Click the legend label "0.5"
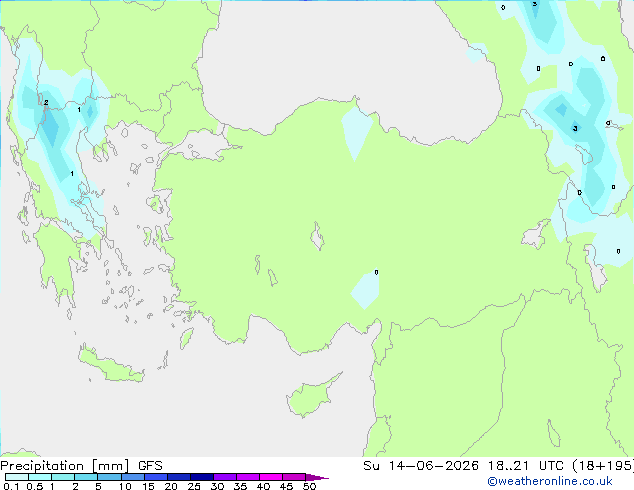The height and width of the screenshot is (490, 634). click(34, 486)
